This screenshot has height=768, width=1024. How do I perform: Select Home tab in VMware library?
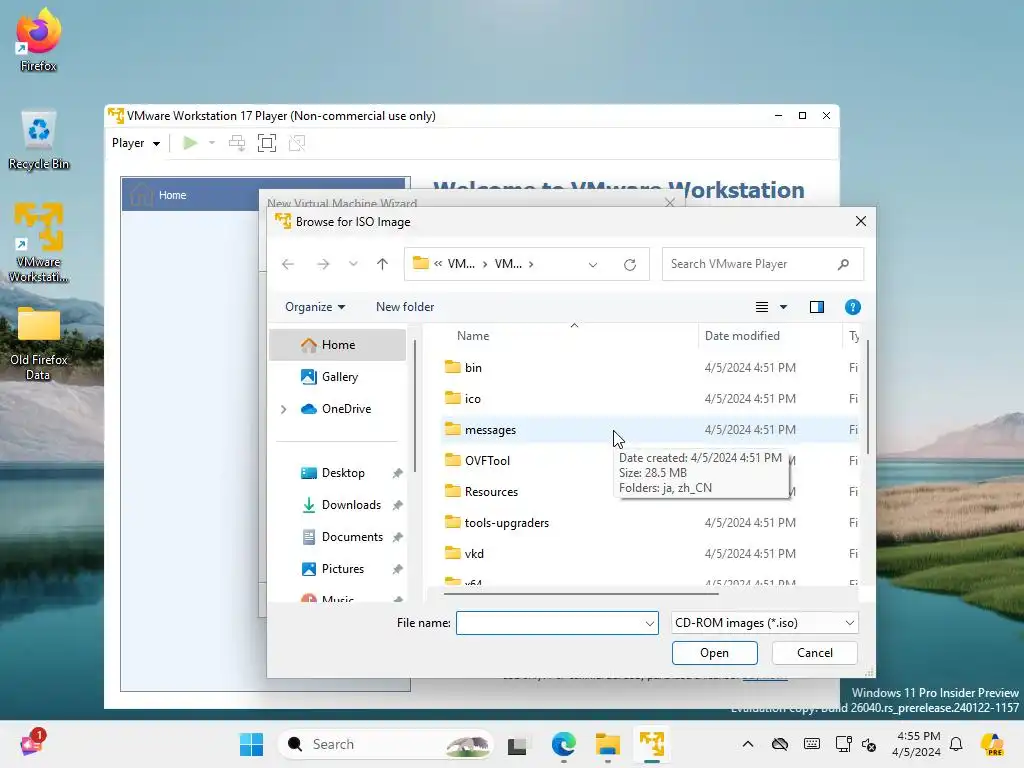tap(265, 195)
